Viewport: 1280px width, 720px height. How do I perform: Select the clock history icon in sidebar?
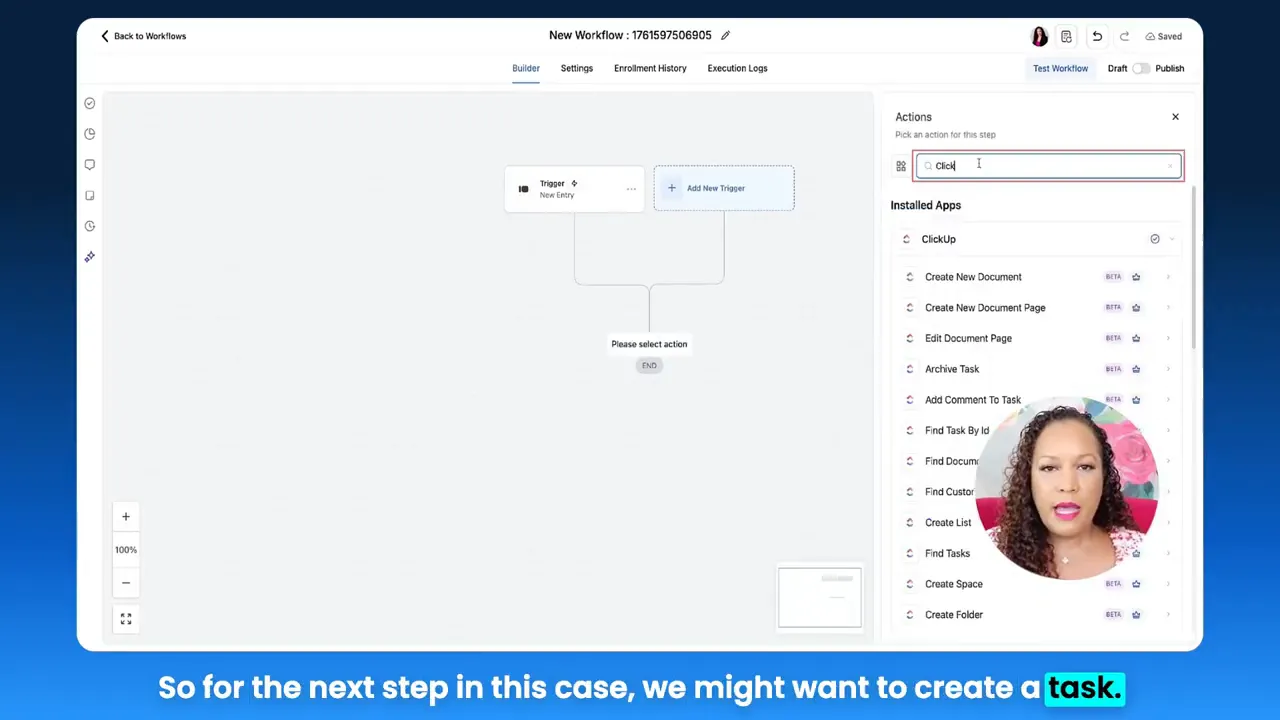[89, 225]
